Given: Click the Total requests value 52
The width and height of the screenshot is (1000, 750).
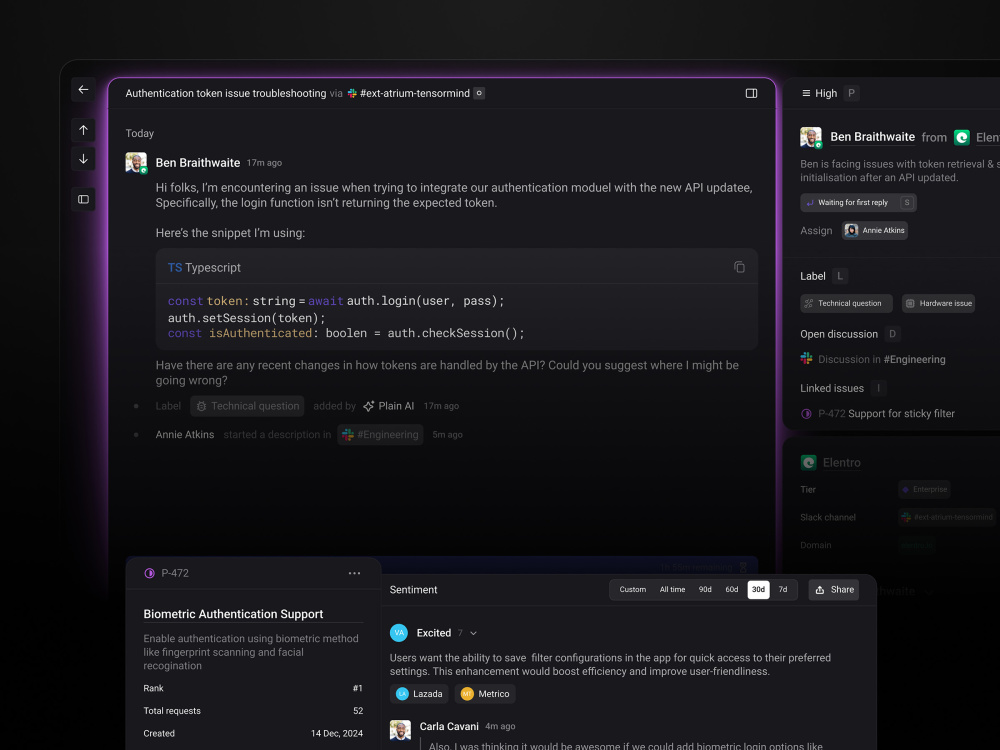Looking at the screenshot, I should click(x=358, y=711).
